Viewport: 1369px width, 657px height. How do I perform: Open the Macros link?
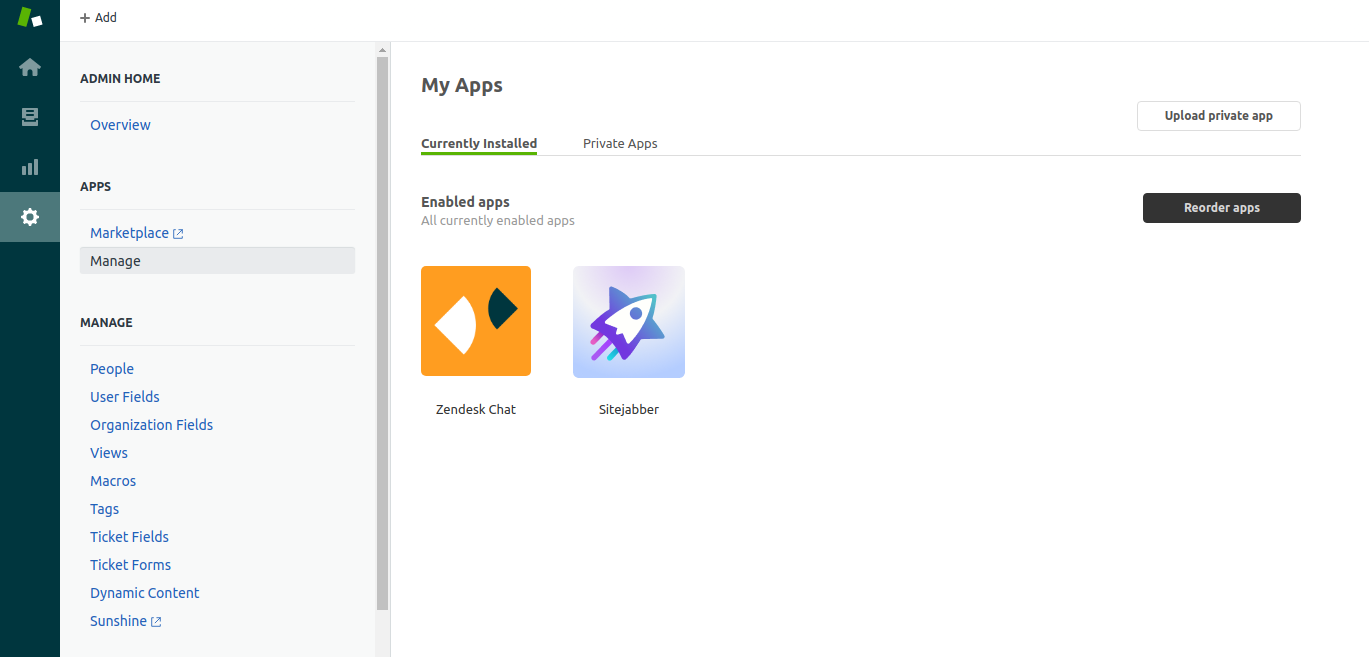[x=113, y=481]
